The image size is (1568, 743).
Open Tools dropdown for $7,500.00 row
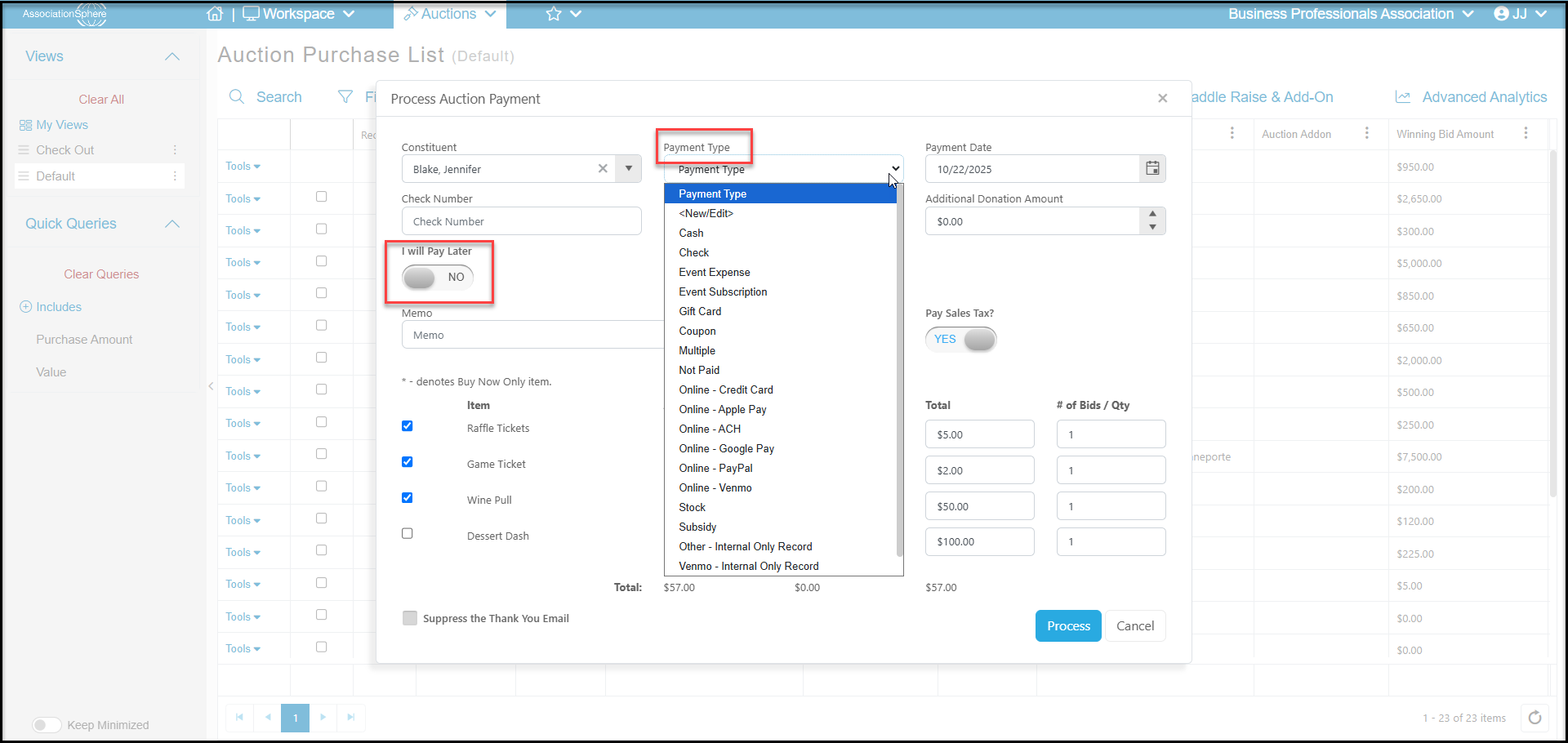pos(243,456)
